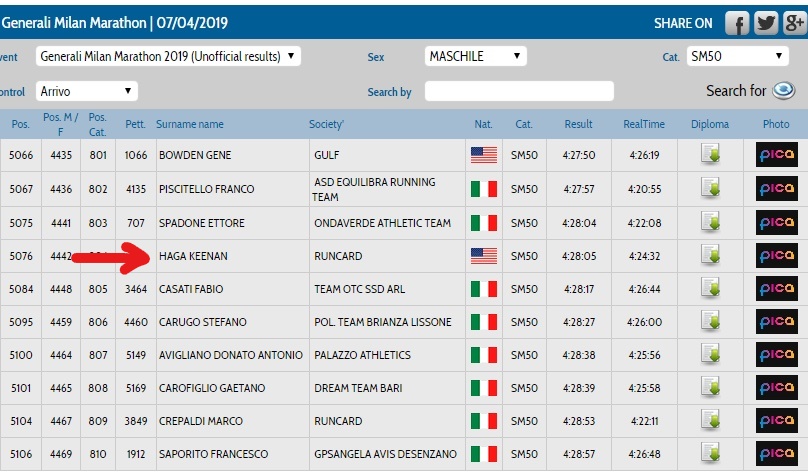Select the name CAROFIGLIO GAETANO

point(212,388)
